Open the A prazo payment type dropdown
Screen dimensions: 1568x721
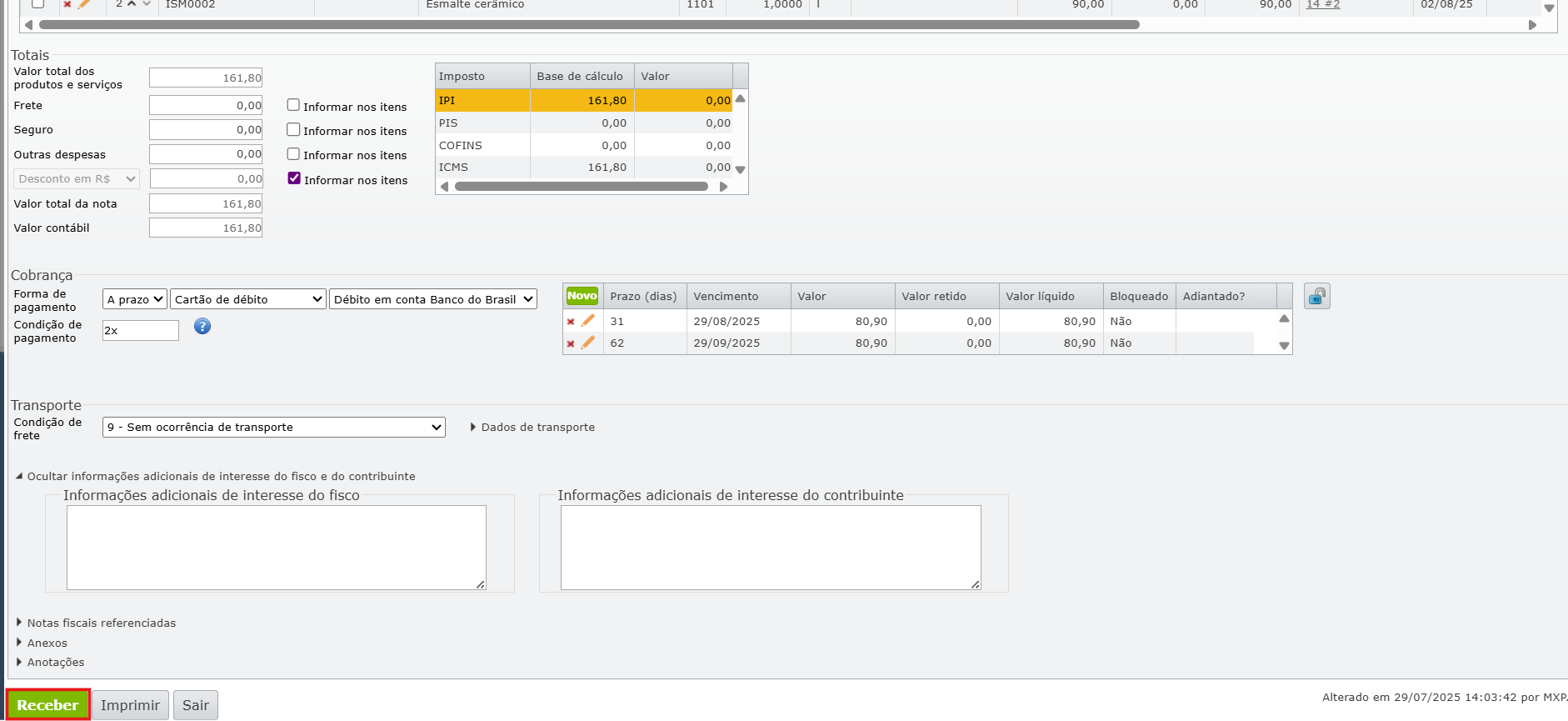tap(135, 299)
